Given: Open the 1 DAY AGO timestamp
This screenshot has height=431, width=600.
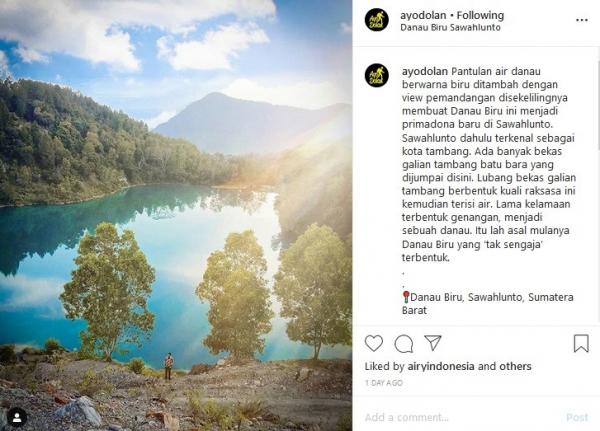Looking at the screenshot, I should coord(384,383).
